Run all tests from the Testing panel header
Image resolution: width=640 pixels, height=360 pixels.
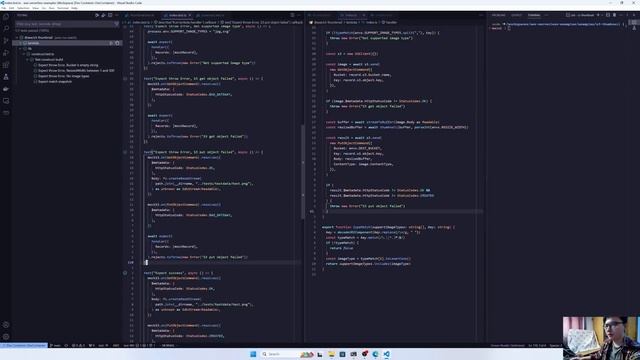coord(97,15)
